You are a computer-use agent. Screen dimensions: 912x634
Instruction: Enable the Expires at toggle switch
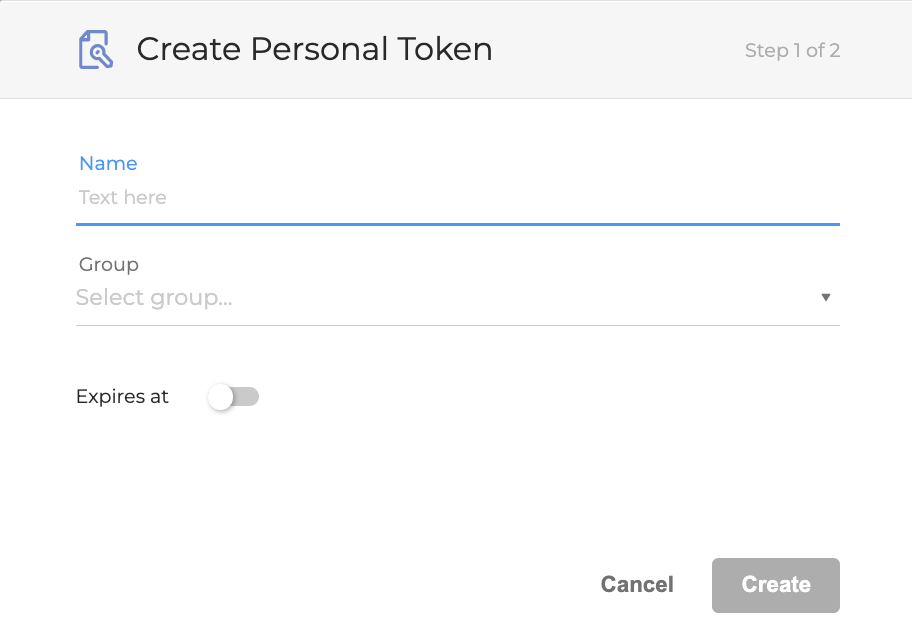[x=233, y=397]
